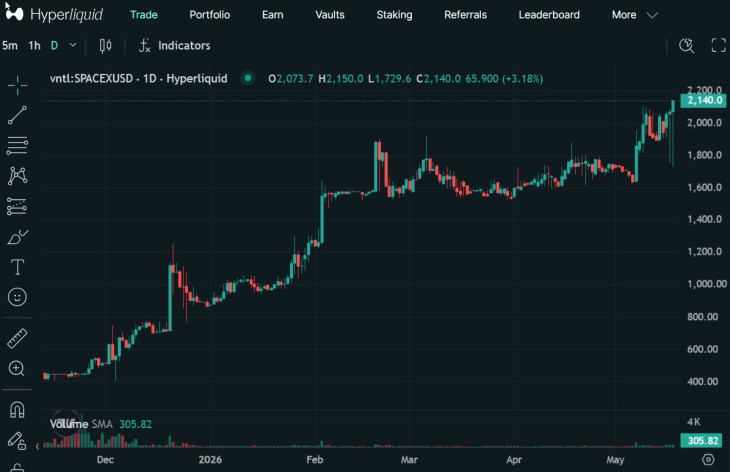Click the Volume SMA indicator label
Viewport: 730px width, 472px height.
pos(81,424)
